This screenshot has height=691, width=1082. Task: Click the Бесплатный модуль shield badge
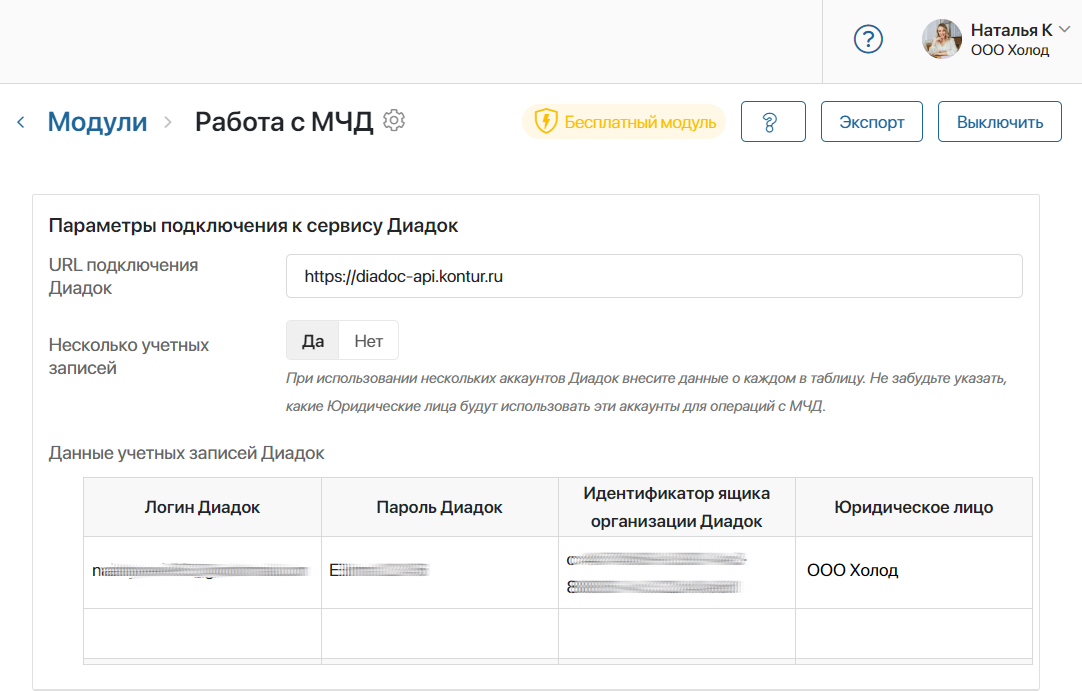(623, 122)
